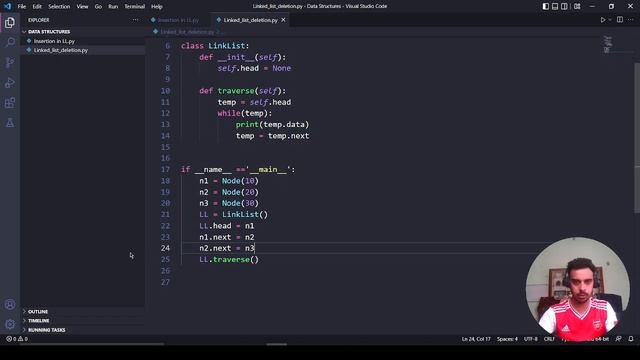Click the webcam overlay thumbnail
Viewport: 640px width, 360px height.
pos(577,289)
